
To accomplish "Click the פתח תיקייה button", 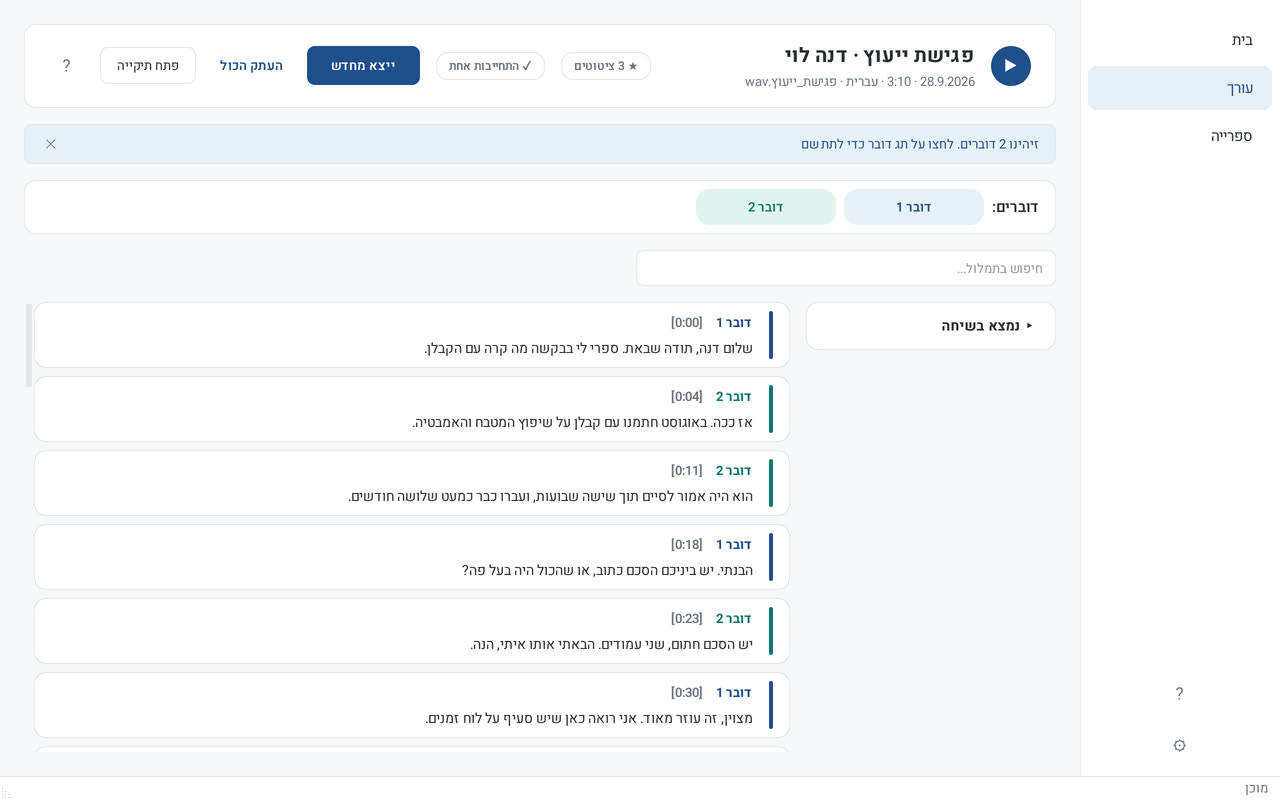I will tap(148, 66).
